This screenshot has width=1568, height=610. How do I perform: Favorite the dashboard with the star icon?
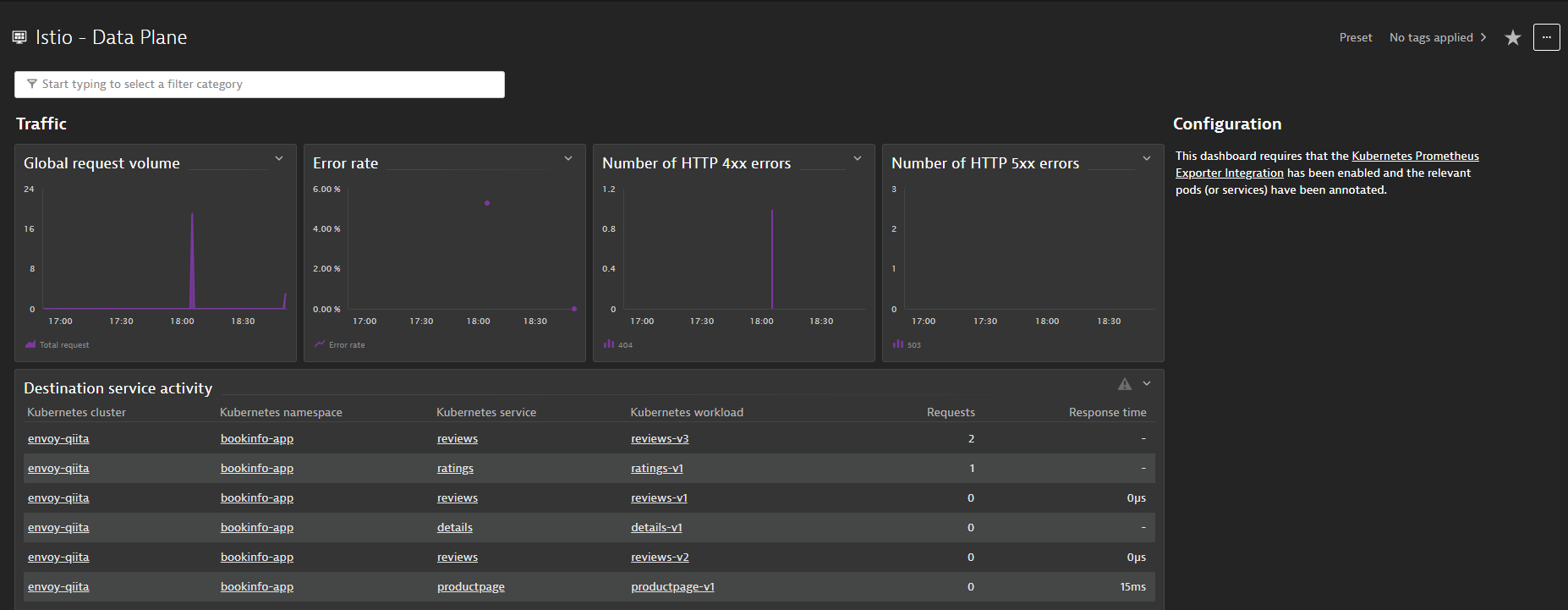[1513, 38]
